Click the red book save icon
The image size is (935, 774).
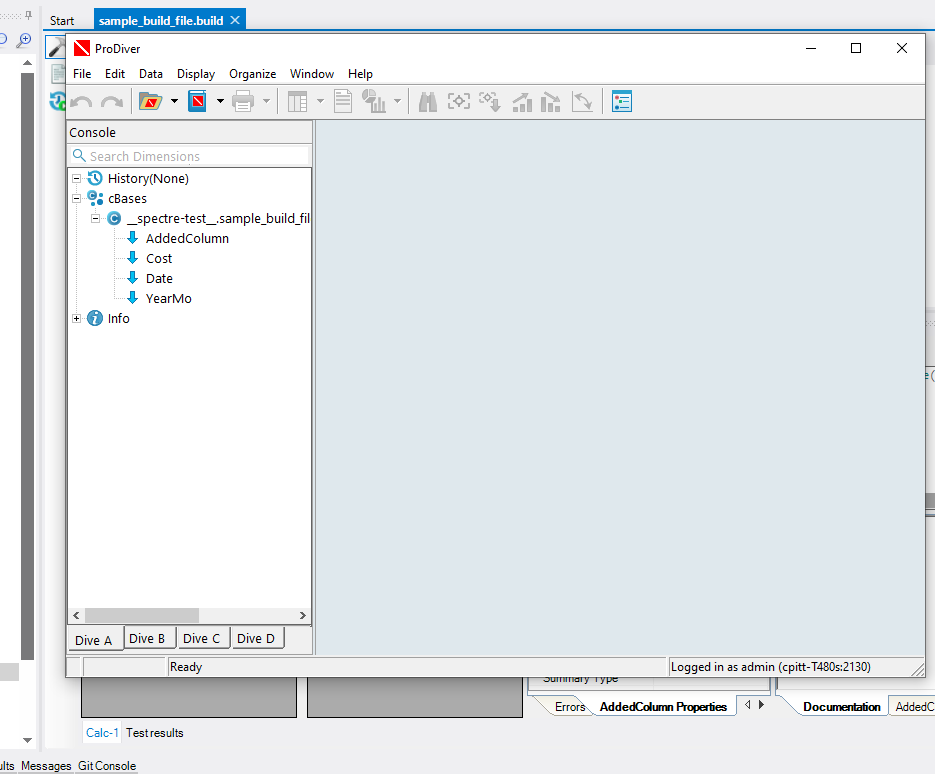point(197,101)
